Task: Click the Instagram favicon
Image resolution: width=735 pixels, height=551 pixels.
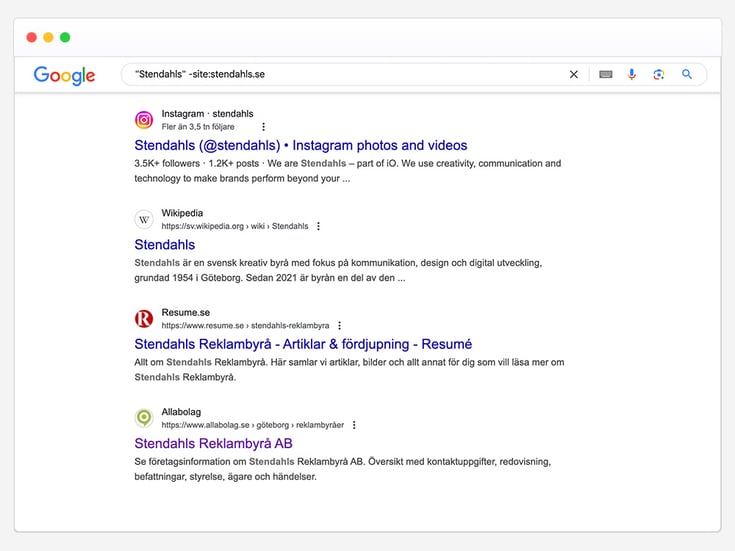Action: [x=144, y=120]
